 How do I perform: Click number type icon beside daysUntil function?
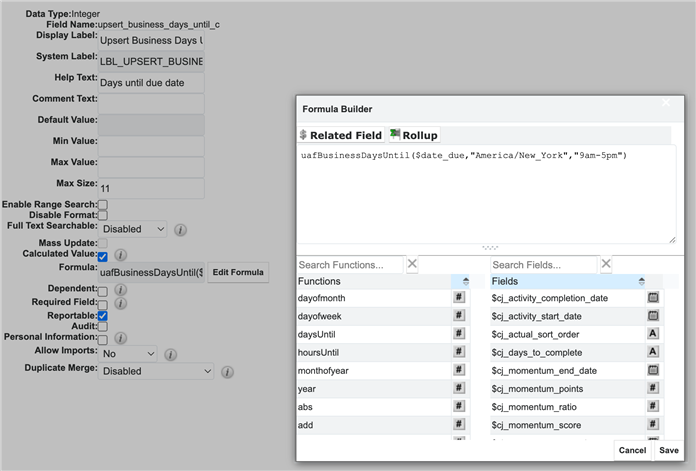pyautogui.click(x=459, y=334)
